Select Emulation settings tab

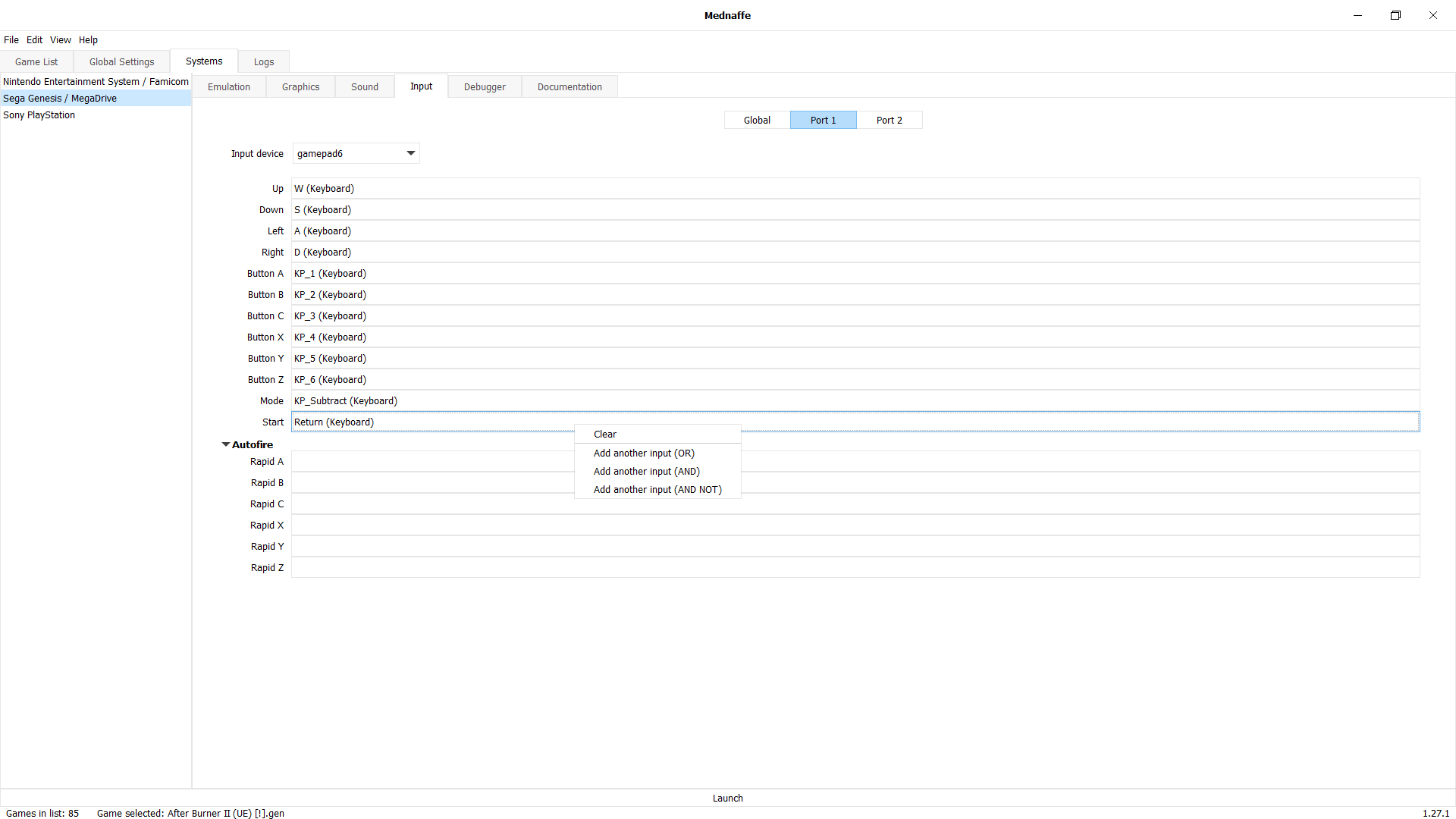tap(230, 86)
